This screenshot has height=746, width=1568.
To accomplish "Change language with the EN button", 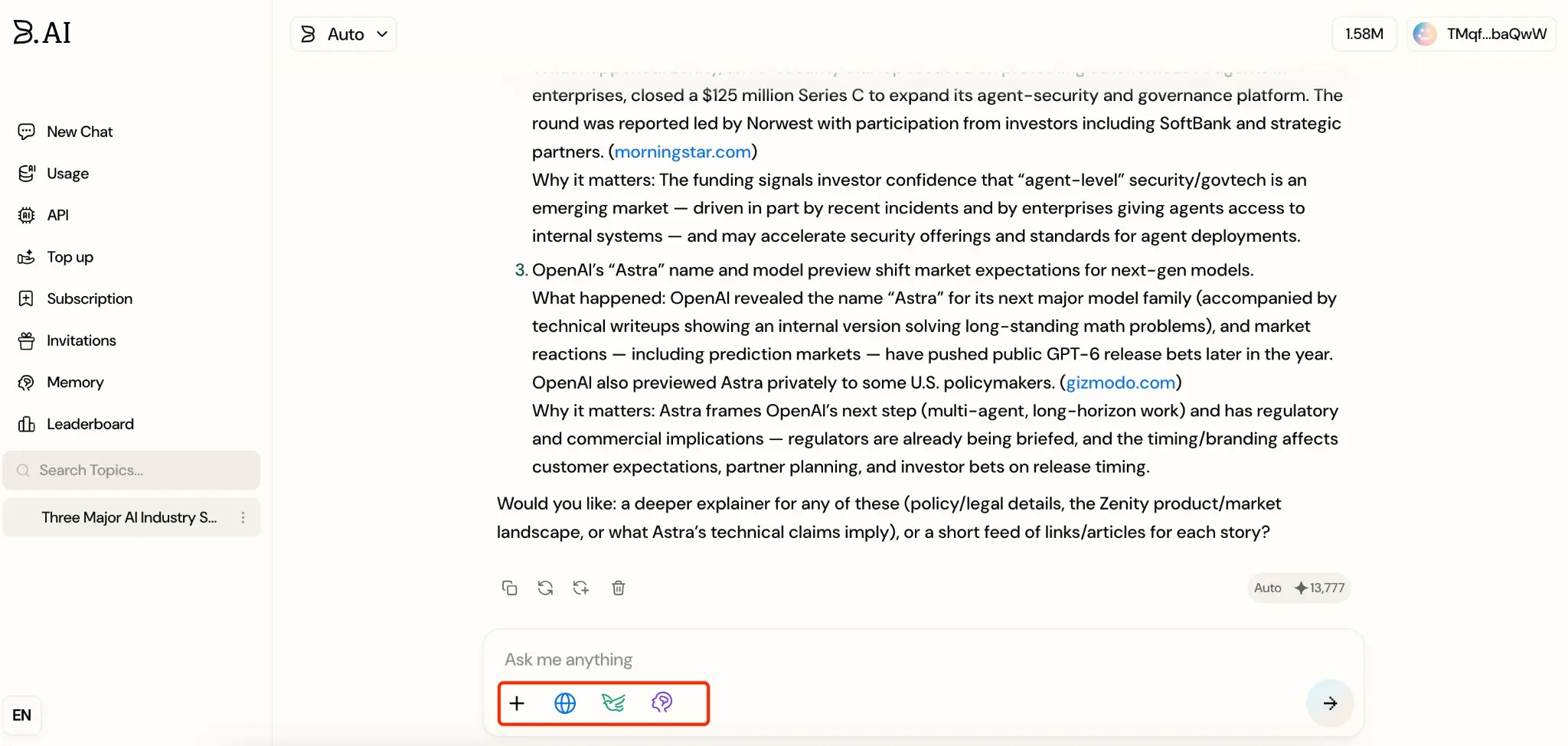I will point(22,715).
